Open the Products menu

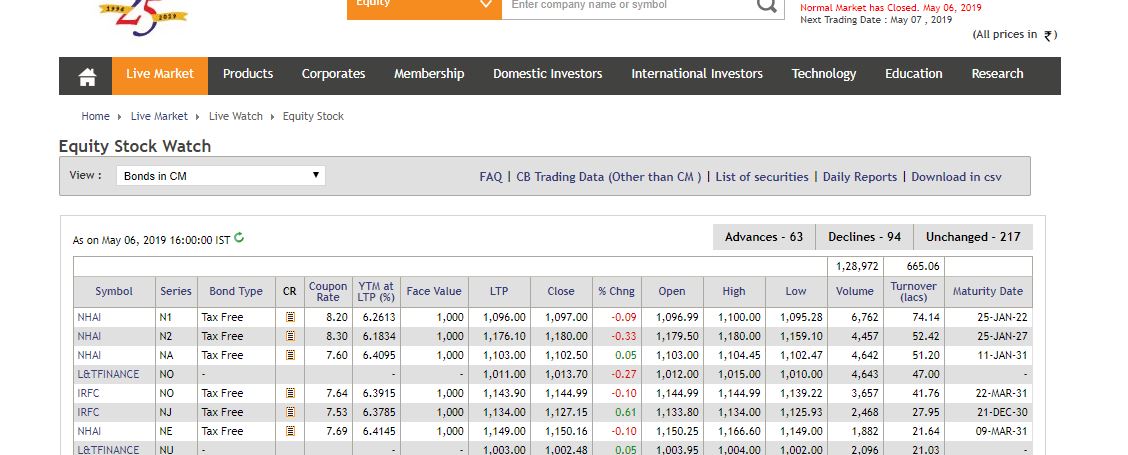tap(247, 73)
